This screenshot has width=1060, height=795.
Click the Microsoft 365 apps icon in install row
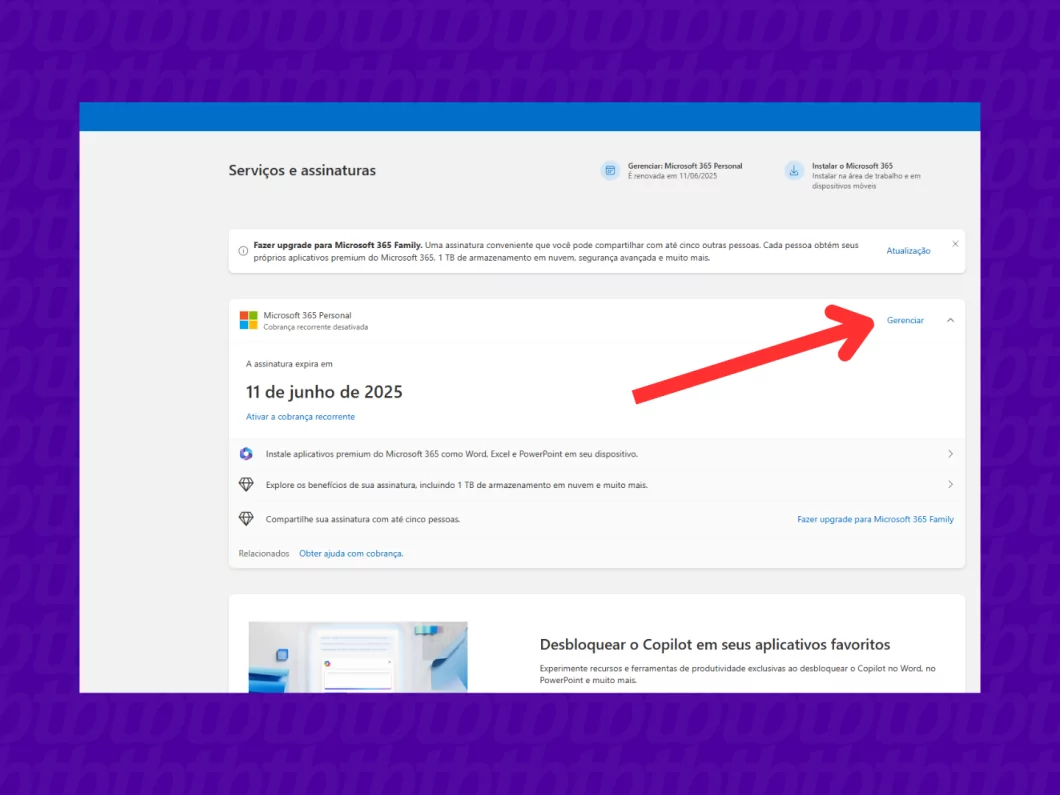(246, 454)
